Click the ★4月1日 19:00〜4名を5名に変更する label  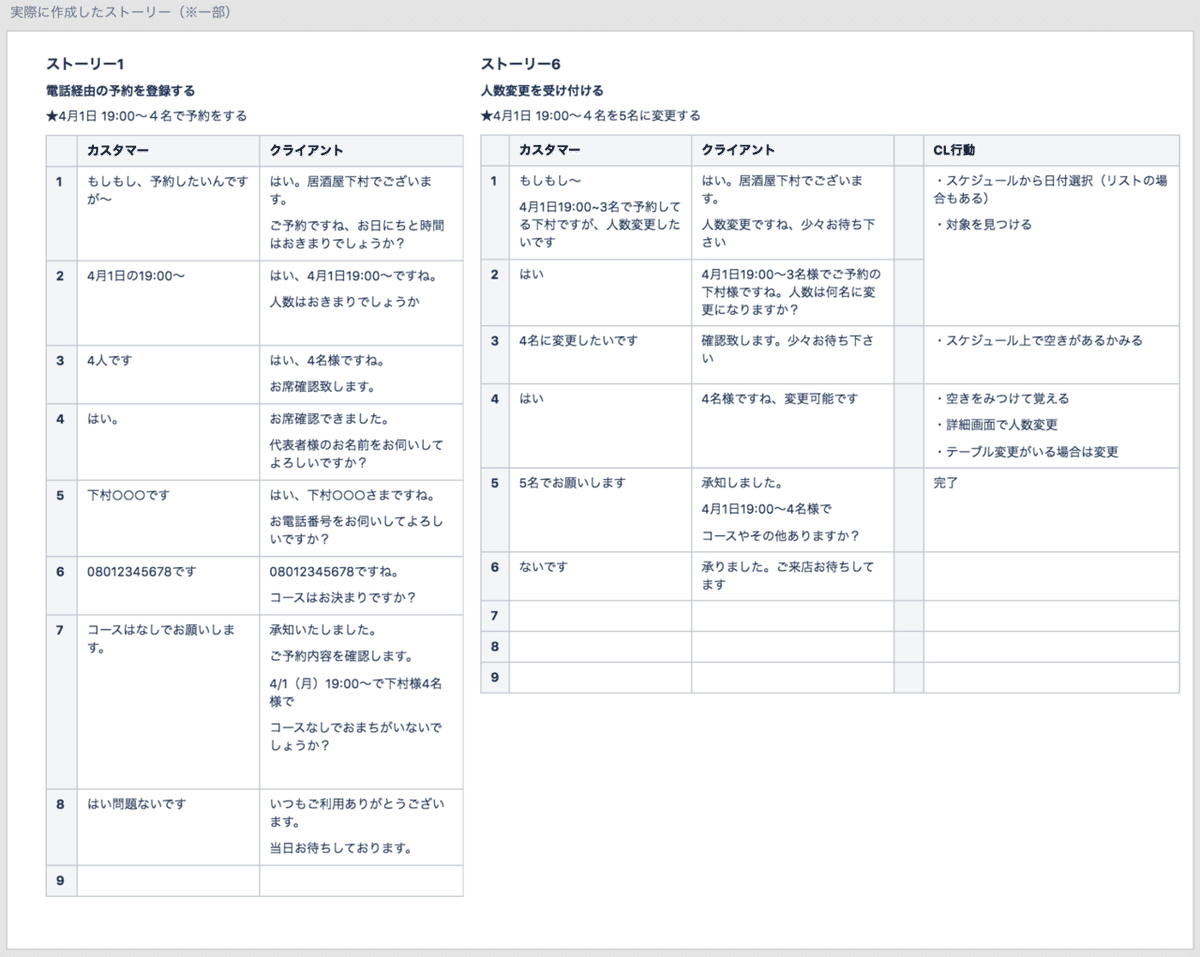pos(591,114)
